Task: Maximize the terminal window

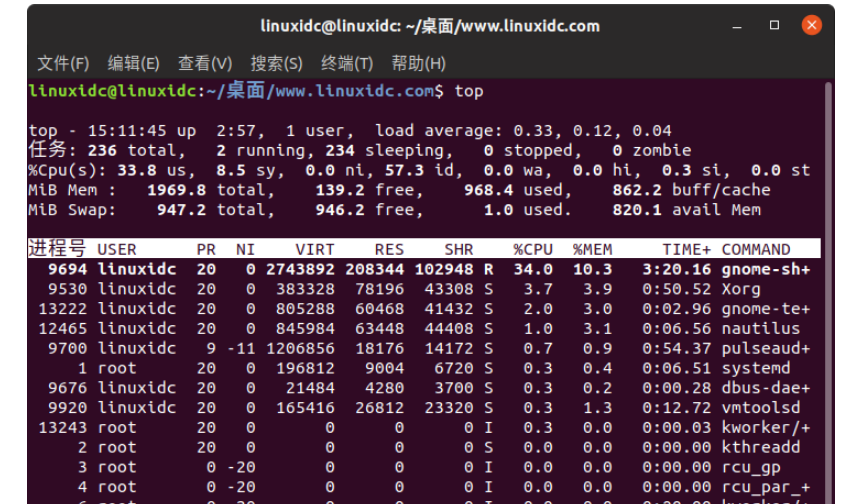Action: [x=774, y=25]
